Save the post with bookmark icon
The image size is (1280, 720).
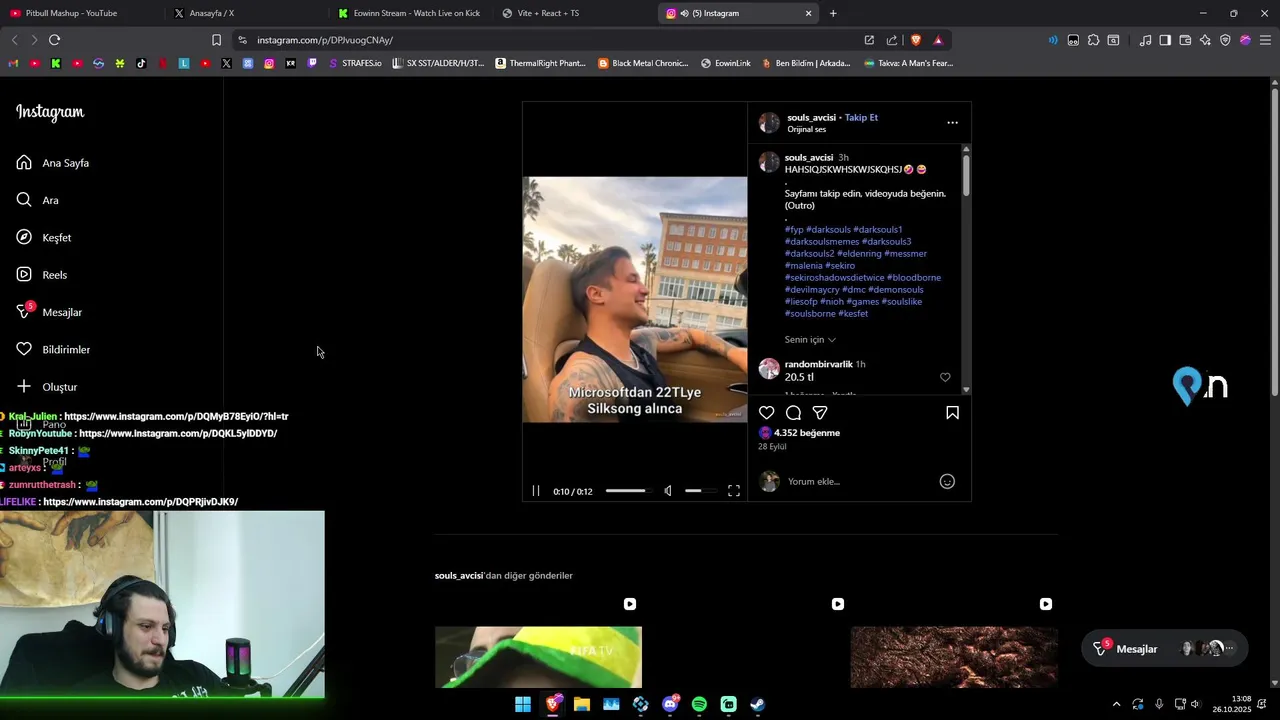click(x=952, y=413)
